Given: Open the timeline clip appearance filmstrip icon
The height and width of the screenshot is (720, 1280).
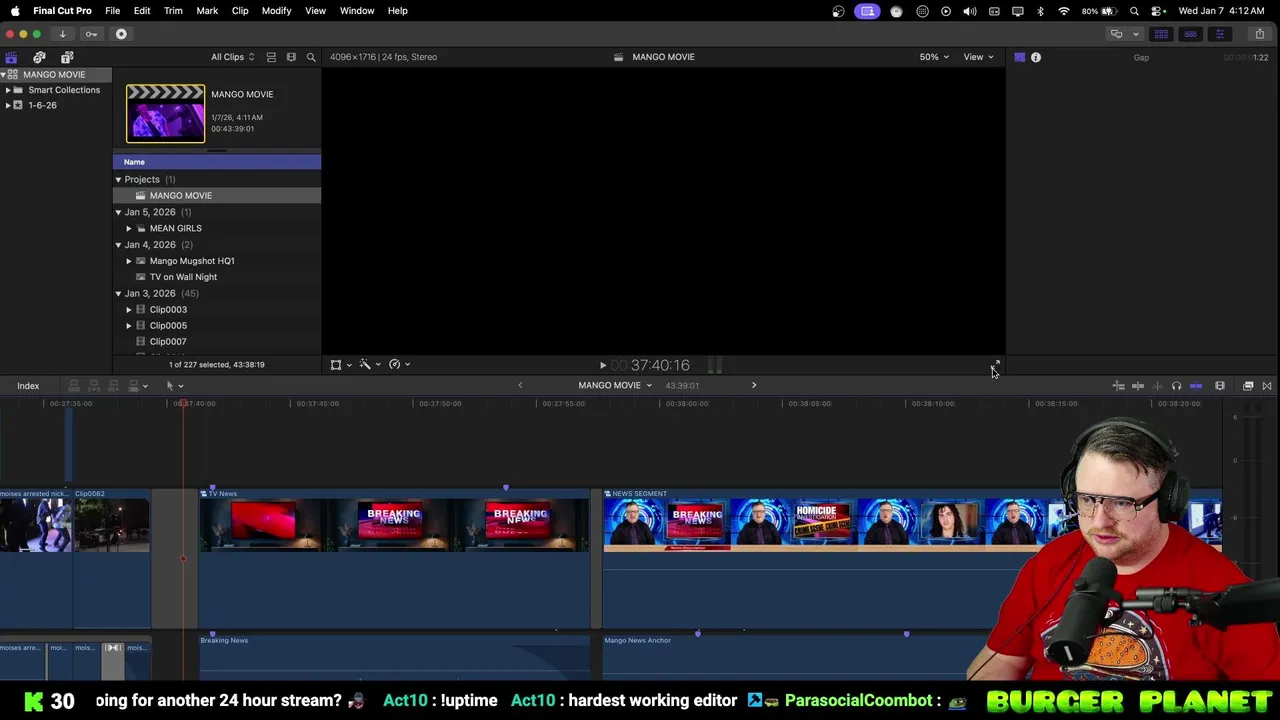Looking at the screenshot, I should (x=1220, y=386).
